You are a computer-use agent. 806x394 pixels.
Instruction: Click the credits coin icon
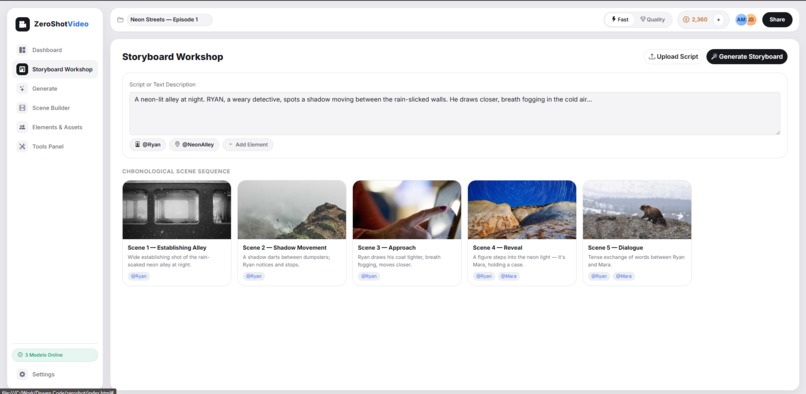point(686,20)
